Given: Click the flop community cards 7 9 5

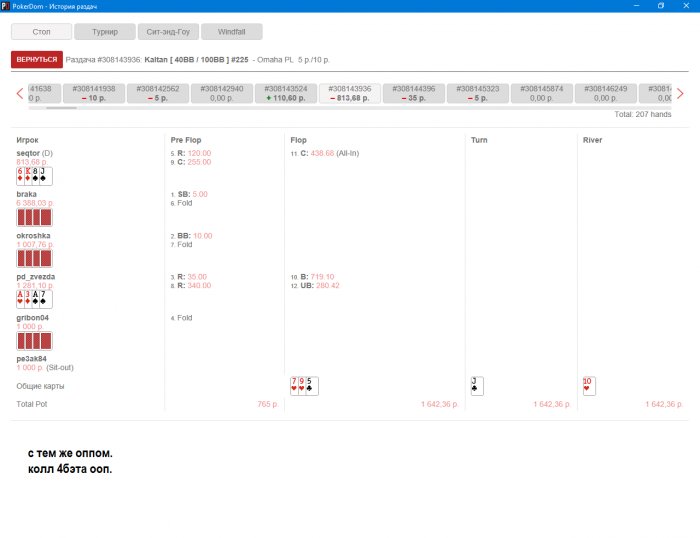Looking at the screenshot, I should 304,386.
